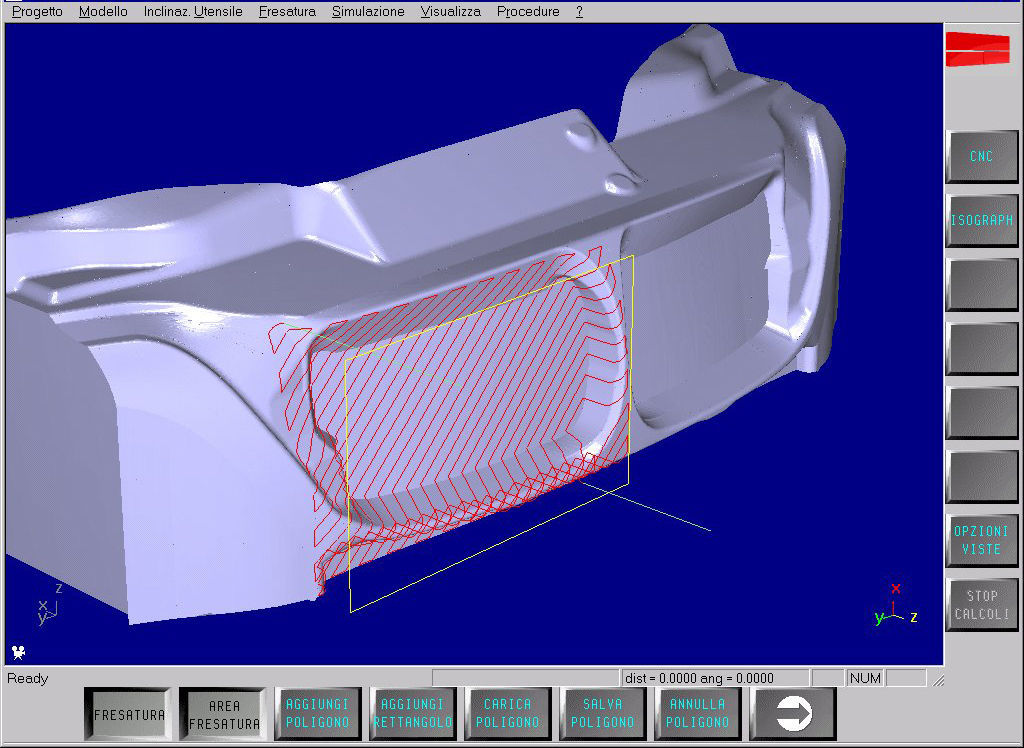Toggle the ISOGRAPH display mode
This screenshot has width=1024, height=748.
pyautogui.click(x=981, y=221)
